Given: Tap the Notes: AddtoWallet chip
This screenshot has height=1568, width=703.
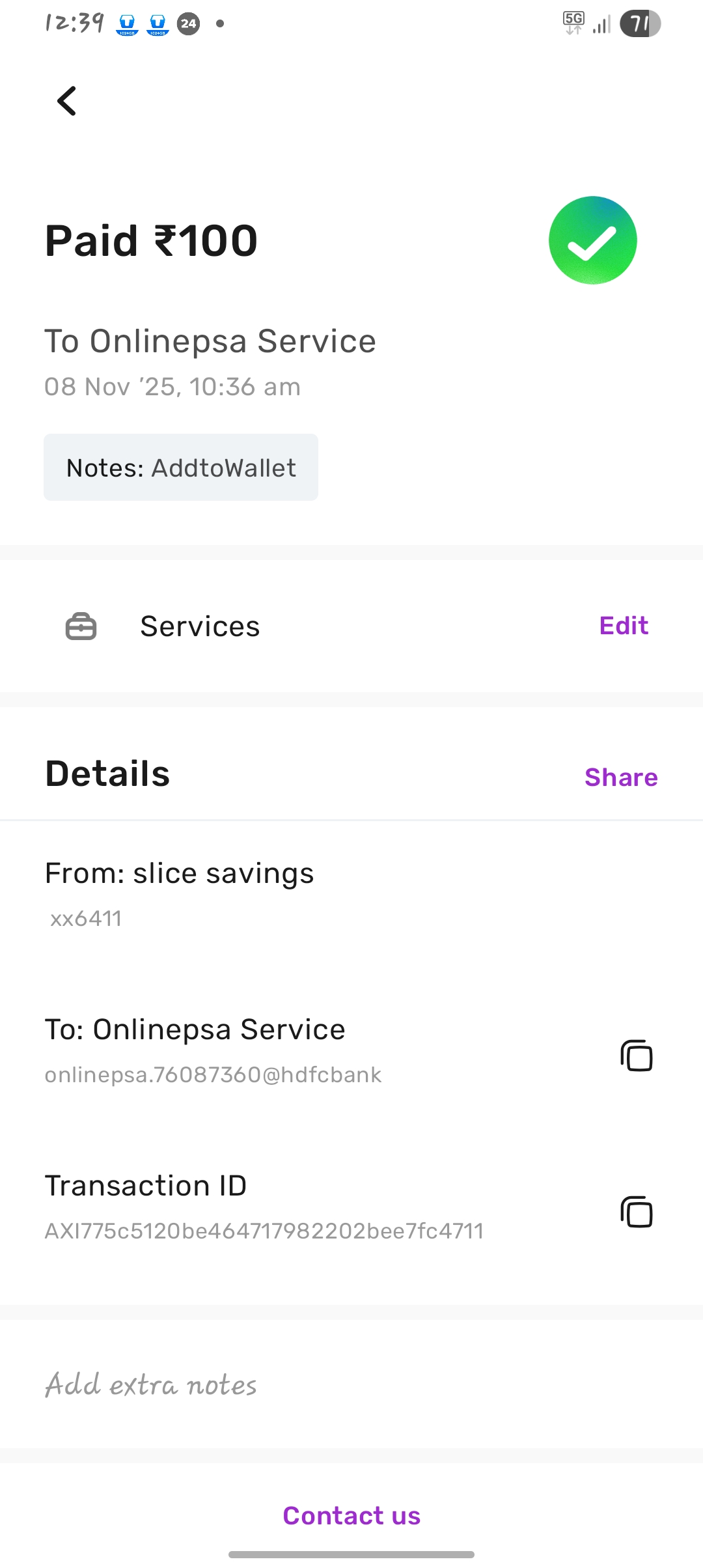Looking at the screenshot, I should pos(181,468).
